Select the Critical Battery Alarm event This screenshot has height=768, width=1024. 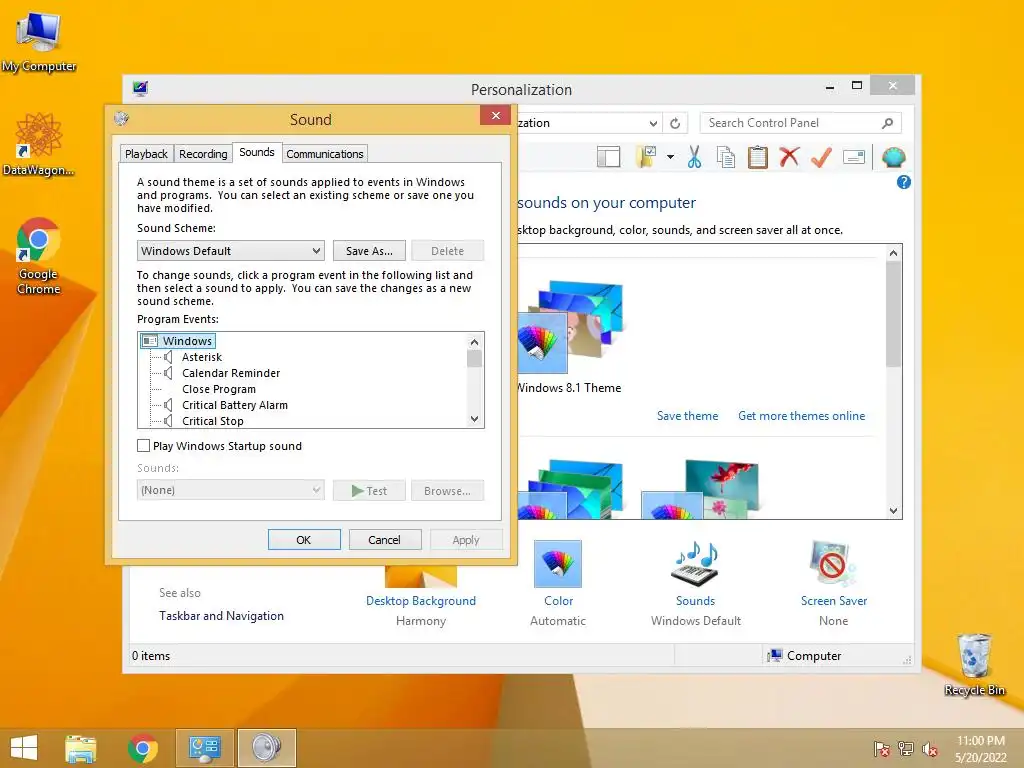[x=234, y=405]
